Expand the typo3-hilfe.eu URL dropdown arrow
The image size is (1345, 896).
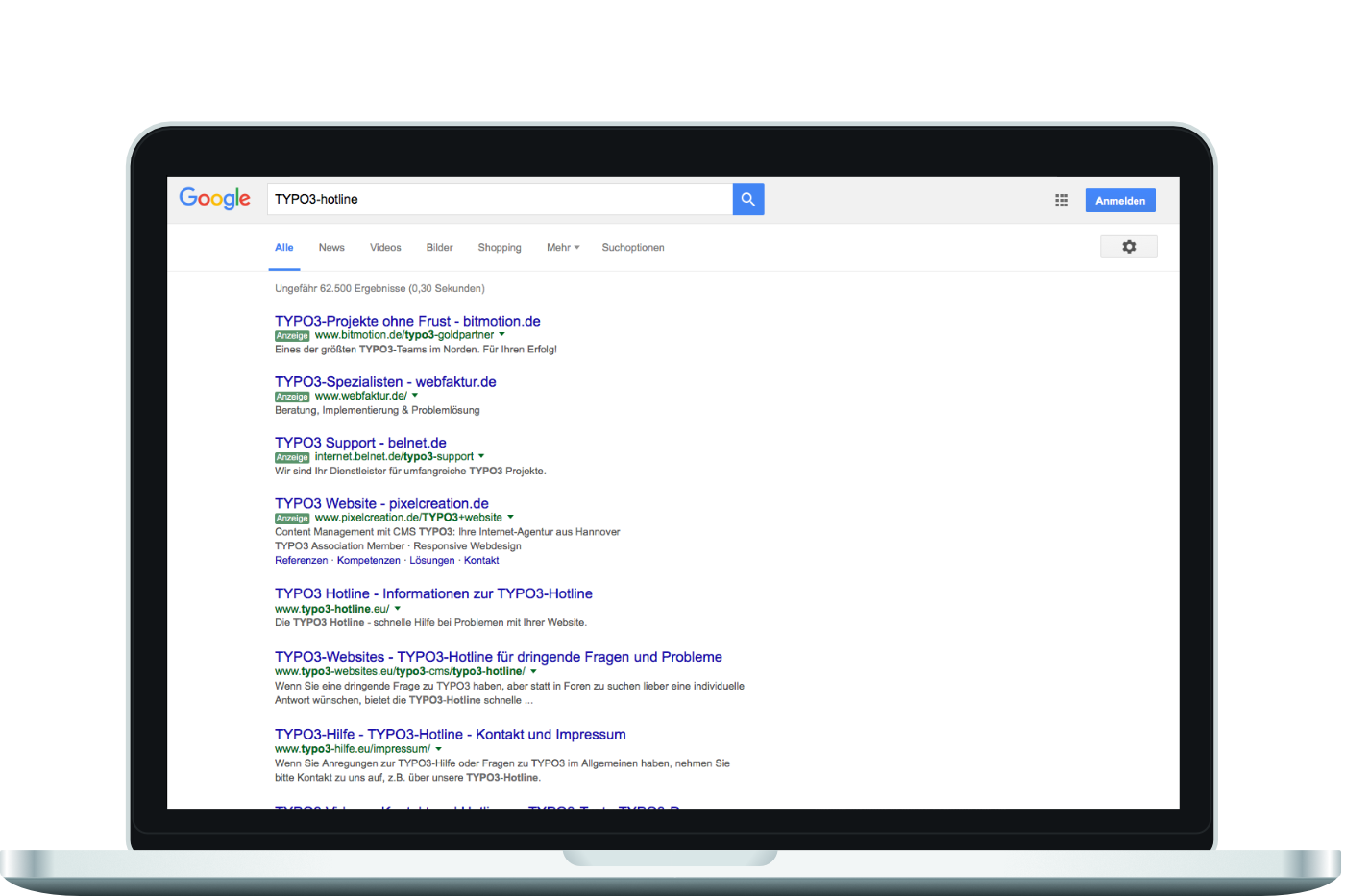(x=438, y=749)
